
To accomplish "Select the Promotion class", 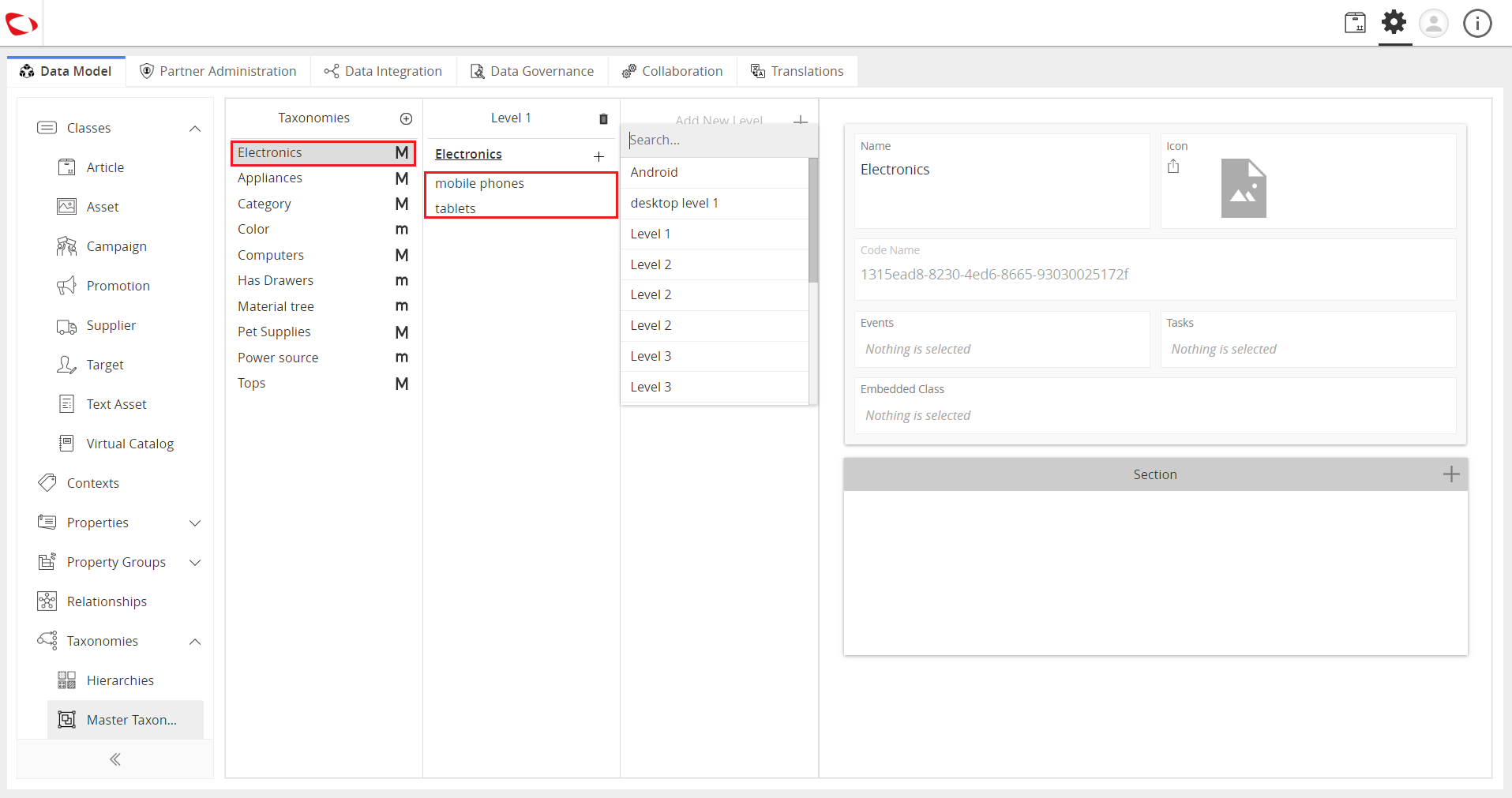I will pos(118,286).
